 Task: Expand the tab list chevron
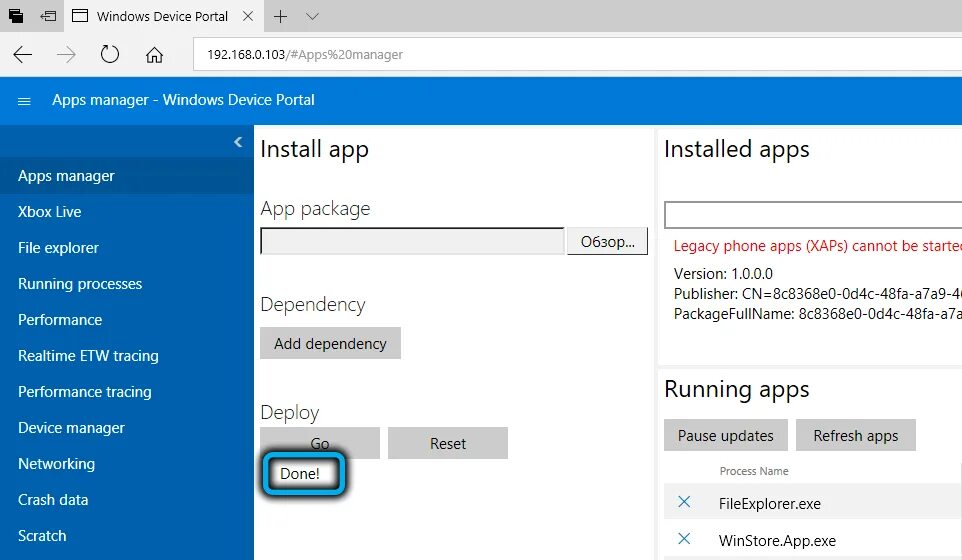coord(312,17)
